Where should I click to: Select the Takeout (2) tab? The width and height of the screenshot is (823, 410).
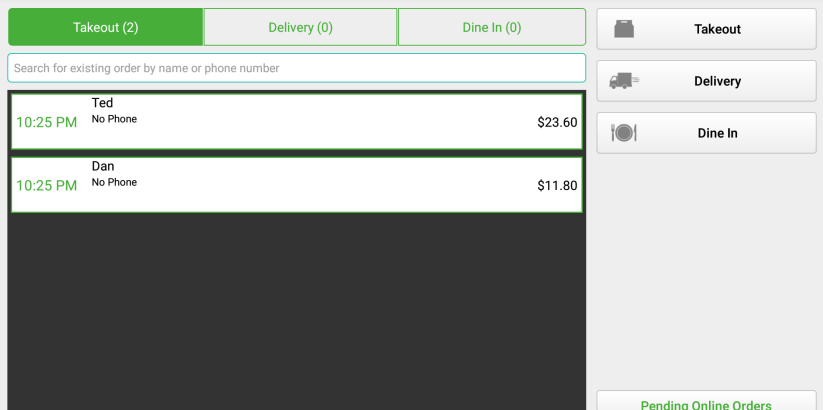[x=105, y=27]
